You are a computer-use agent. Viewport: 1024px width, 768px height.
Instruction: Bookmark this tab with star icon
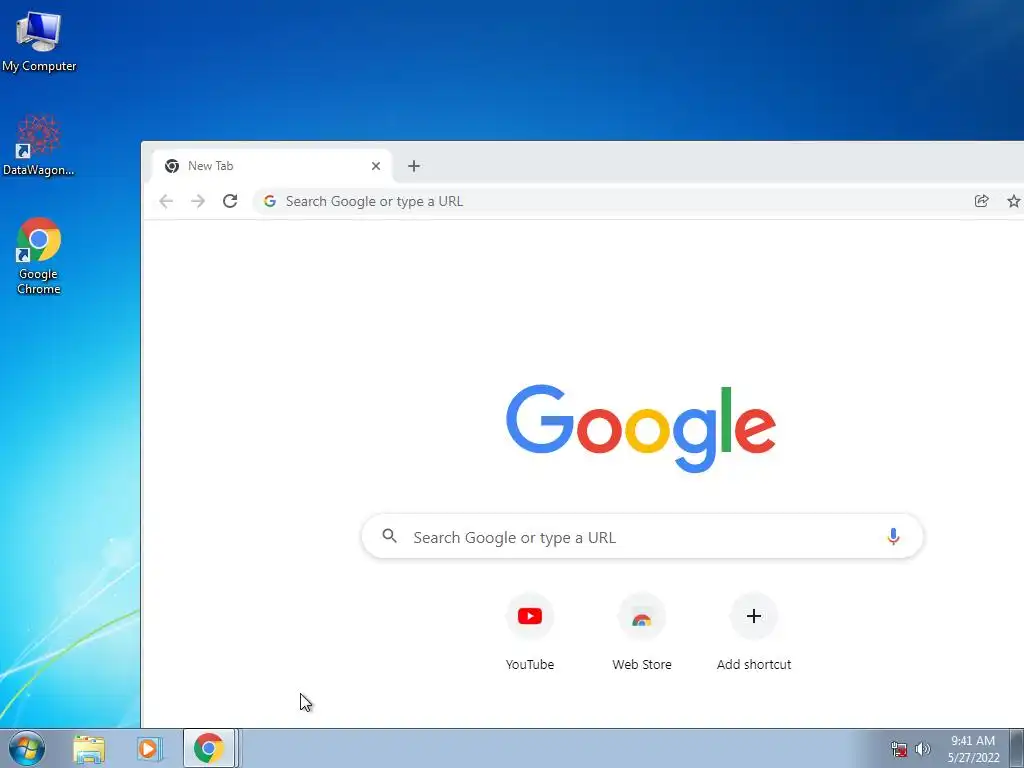(x=1013, y=201)
